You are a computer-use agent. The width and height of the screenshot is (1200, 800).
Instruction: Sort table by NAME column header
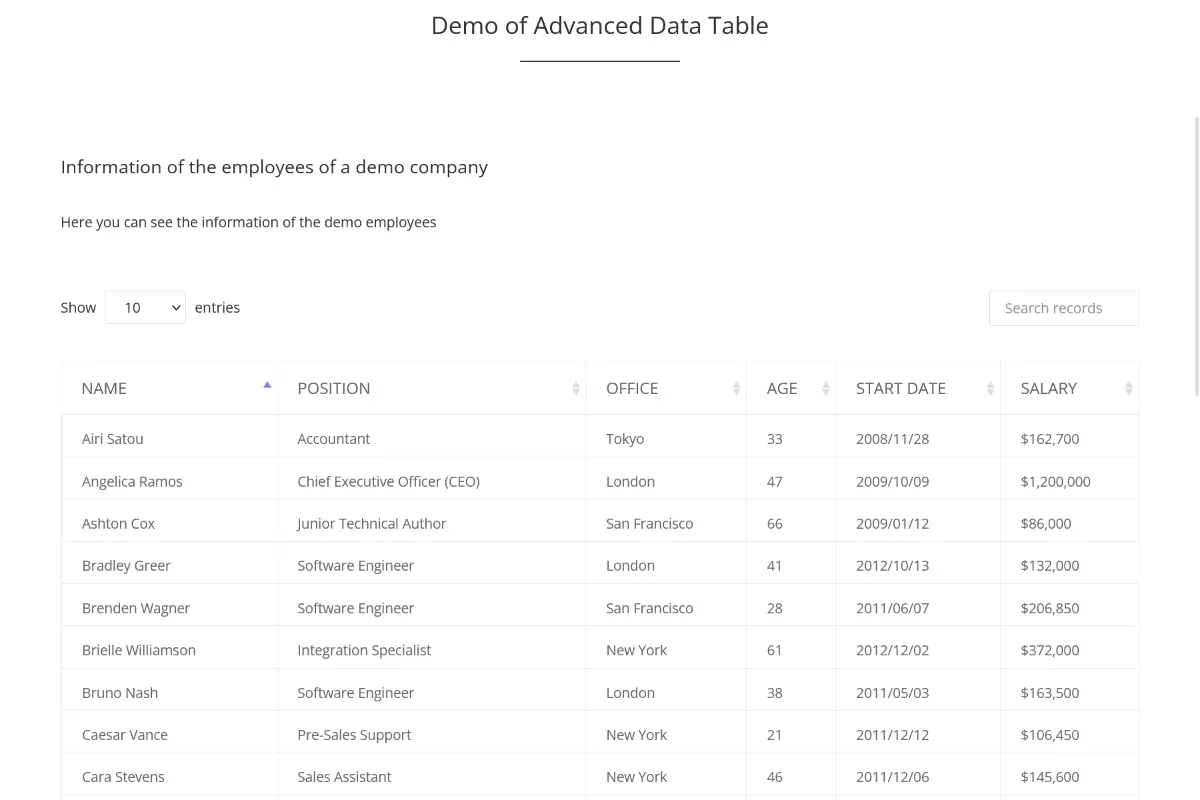click(x=104, y=388)
